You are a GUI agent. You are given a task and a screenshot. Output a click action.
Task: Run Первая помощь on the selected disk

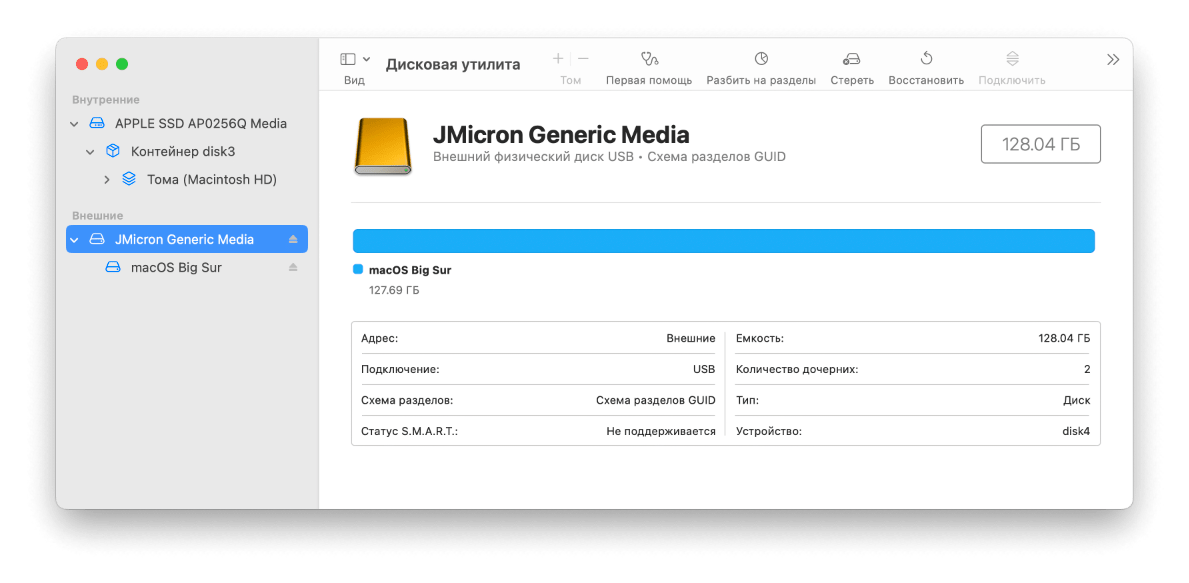pyautogui.click(x=648, y=60)
